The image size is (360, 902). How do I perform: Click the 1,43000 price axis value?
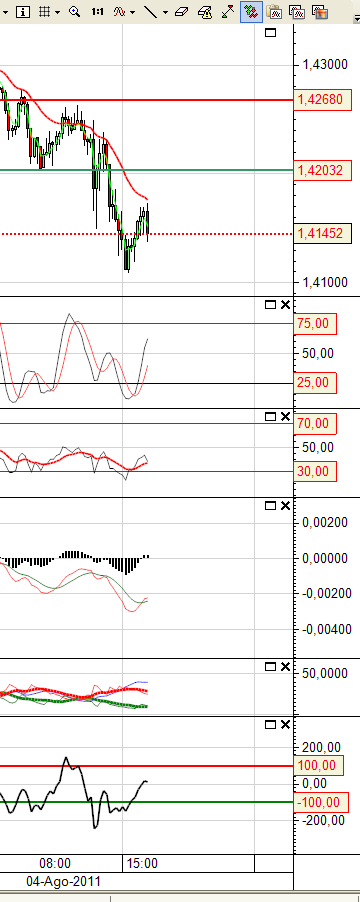[324, 64]
